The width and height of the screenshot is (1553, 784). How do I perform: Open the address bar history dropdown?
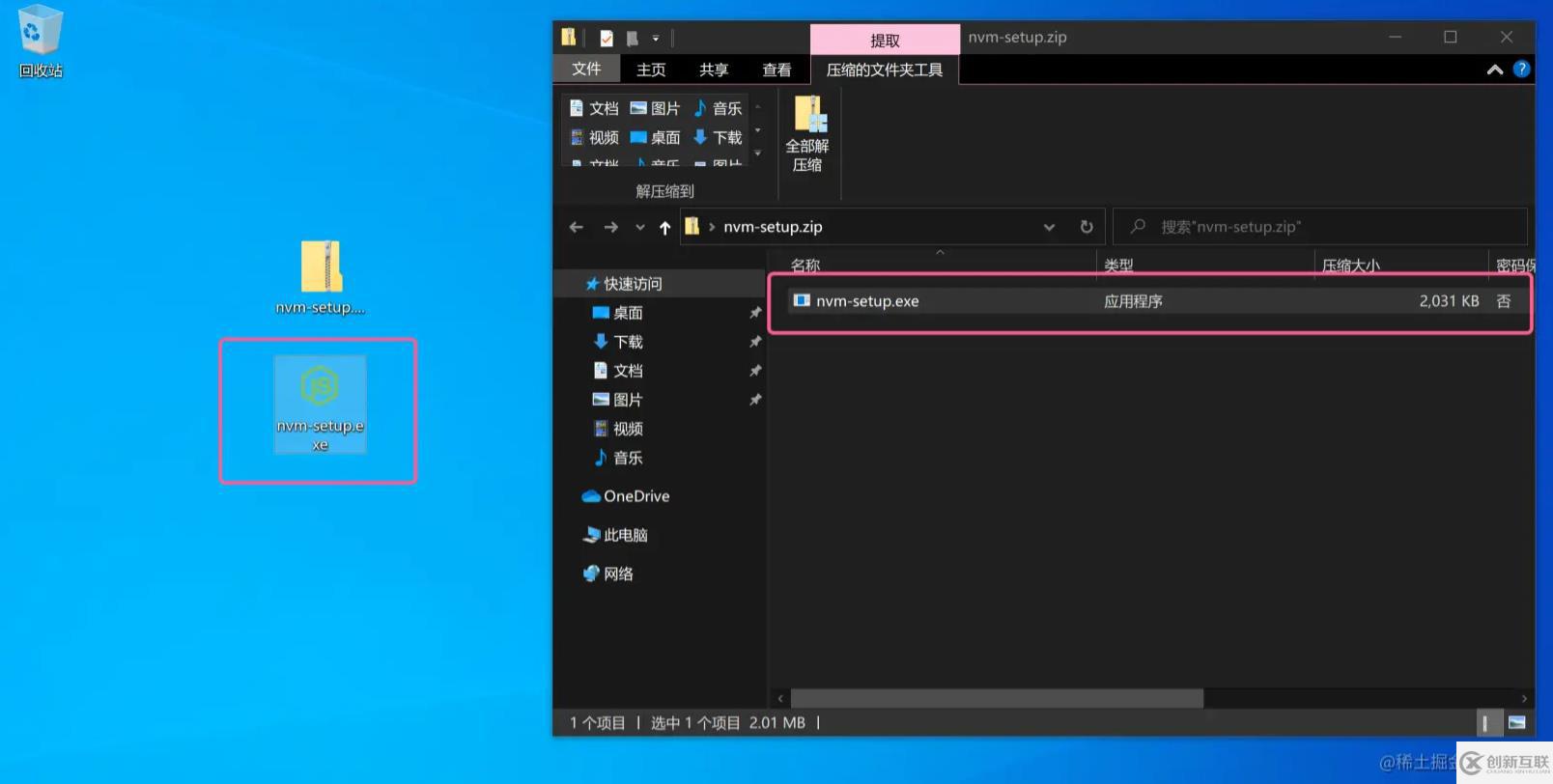coord(1049,227)
